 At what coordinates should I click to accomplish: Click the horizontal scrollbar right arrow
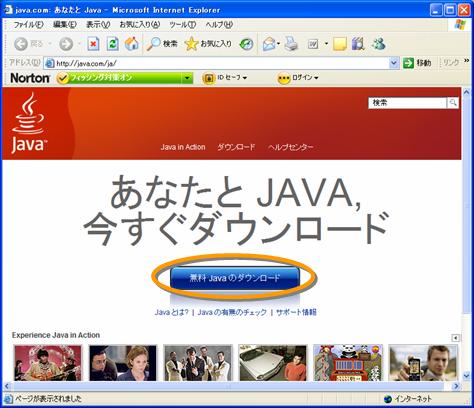[x=456, y=386]
